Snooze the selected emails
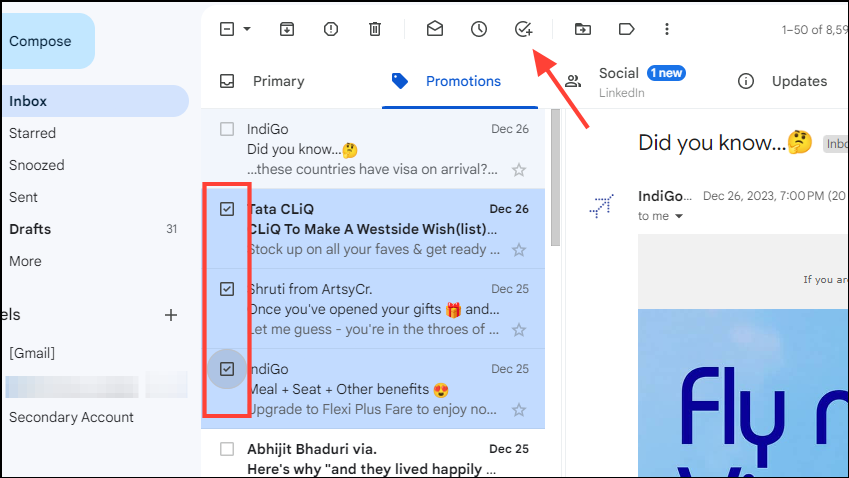This screenshot has width=849, height=478. tap(479, 29)
